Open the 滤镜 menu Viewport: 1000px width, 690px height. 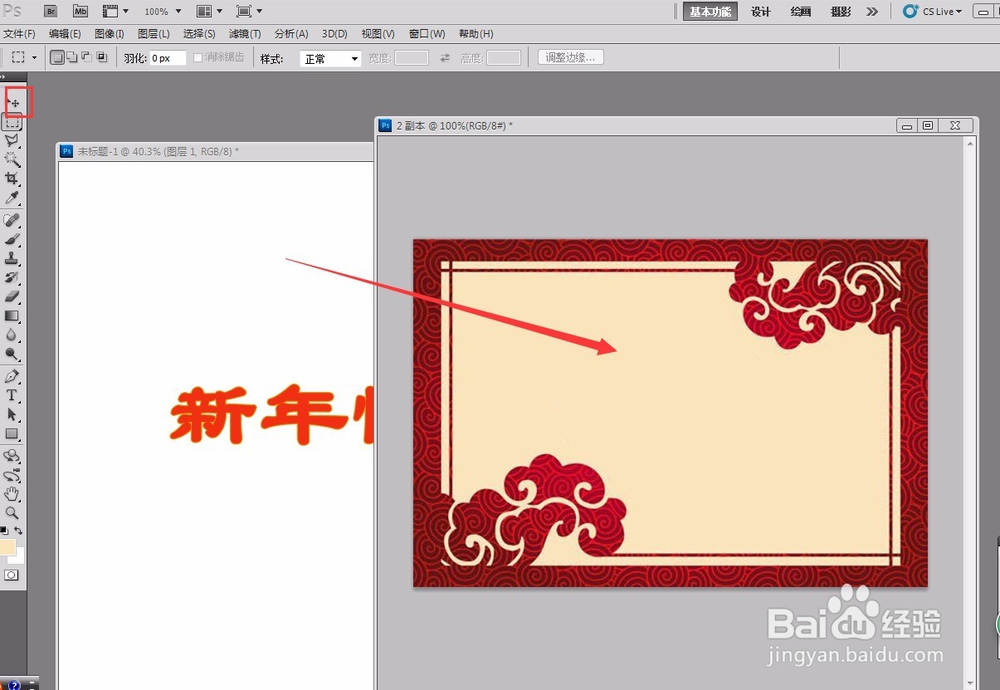(x=244, y=33)
